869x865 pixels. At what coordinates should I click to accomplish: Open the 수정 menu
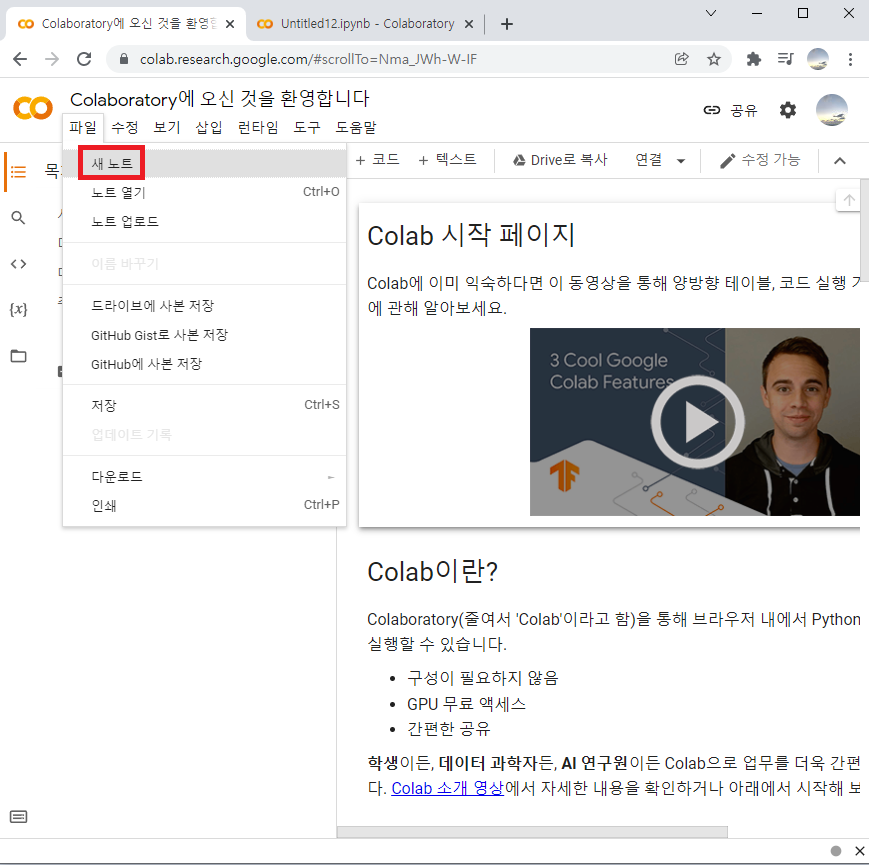125,127
